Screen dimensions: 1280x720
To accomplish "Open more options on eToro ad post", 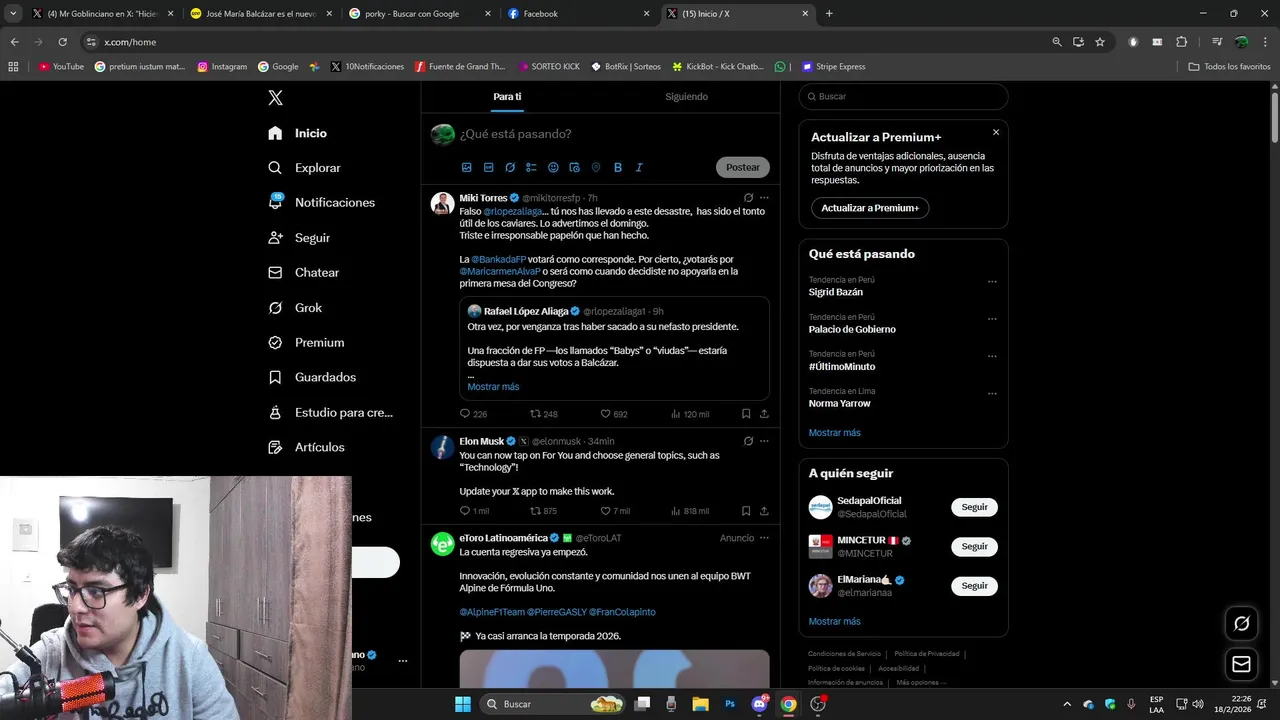I will [764, 538].
